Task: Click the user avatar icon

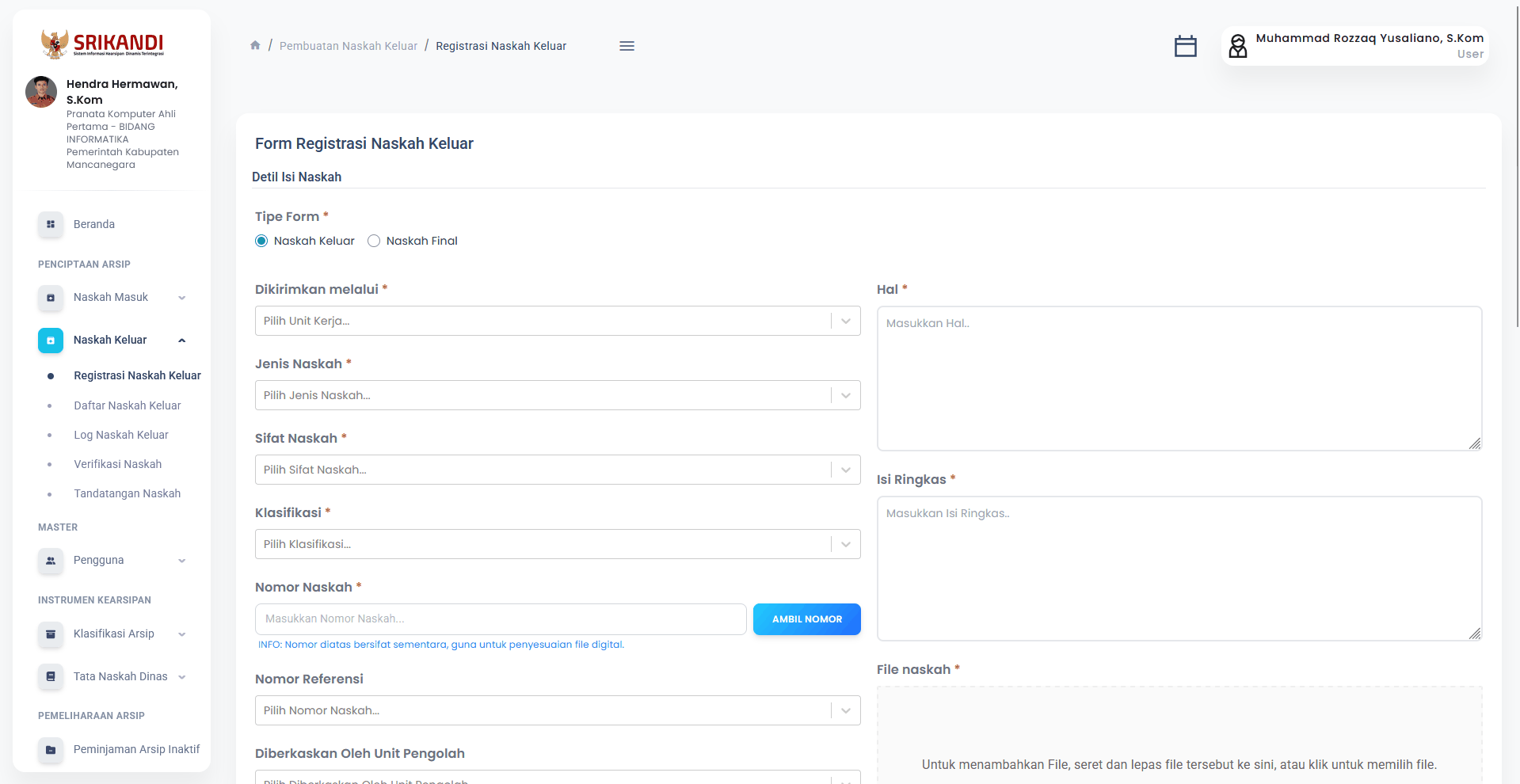Action: click(x=1237, y=46)
